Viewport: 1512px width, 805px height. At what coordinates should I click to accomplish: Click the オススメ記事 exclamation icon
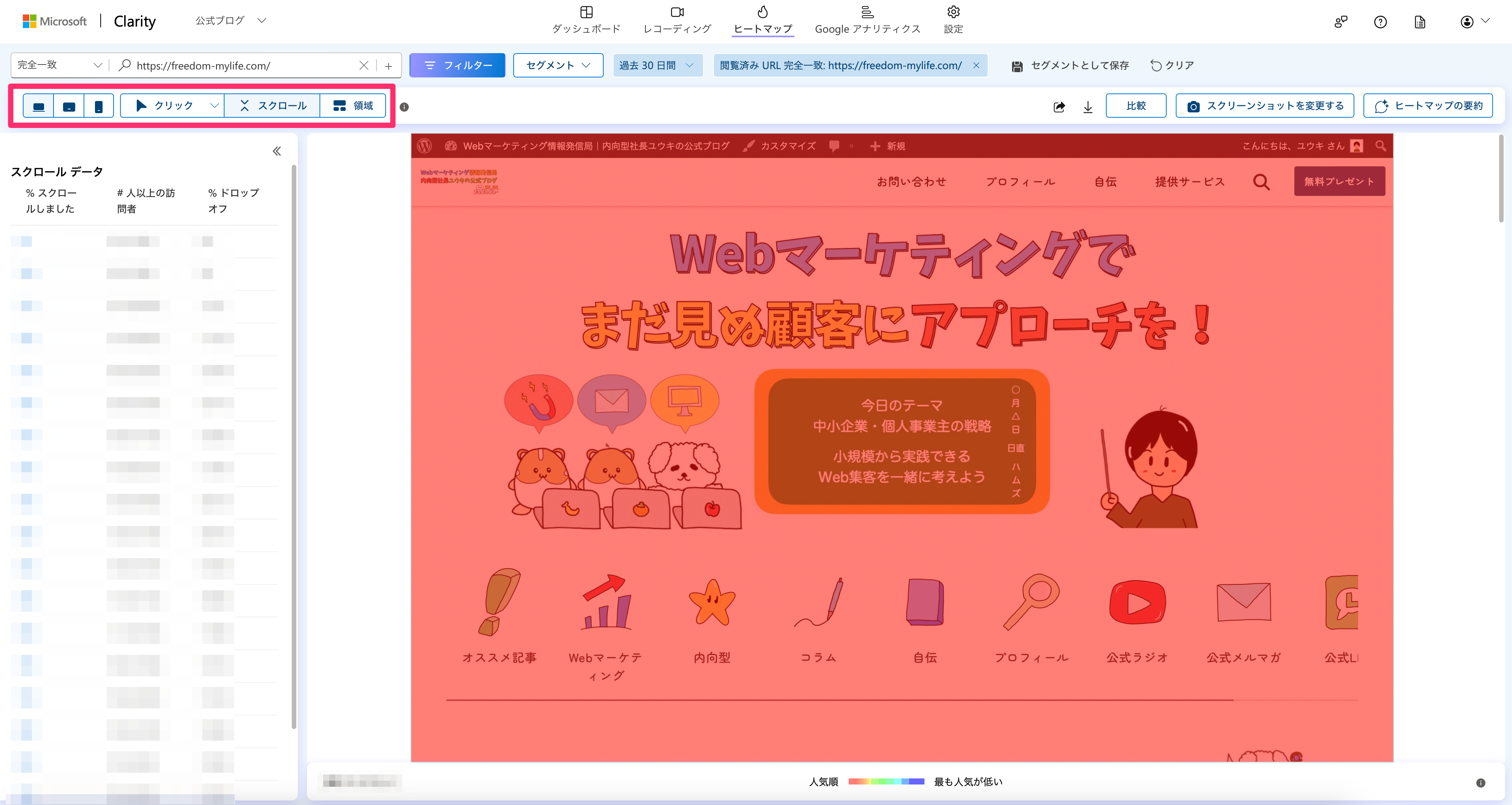500,602
